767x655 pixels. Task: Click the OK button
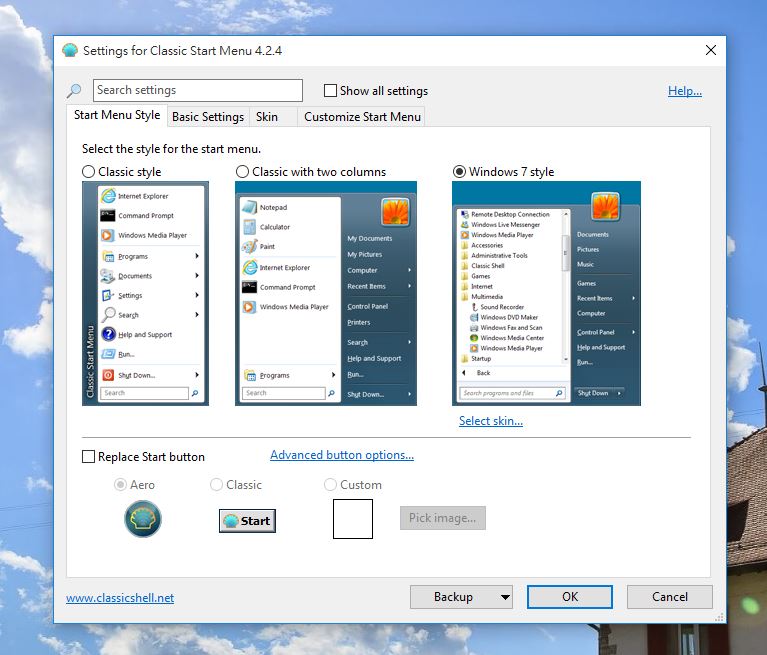(x=570, y=597)
